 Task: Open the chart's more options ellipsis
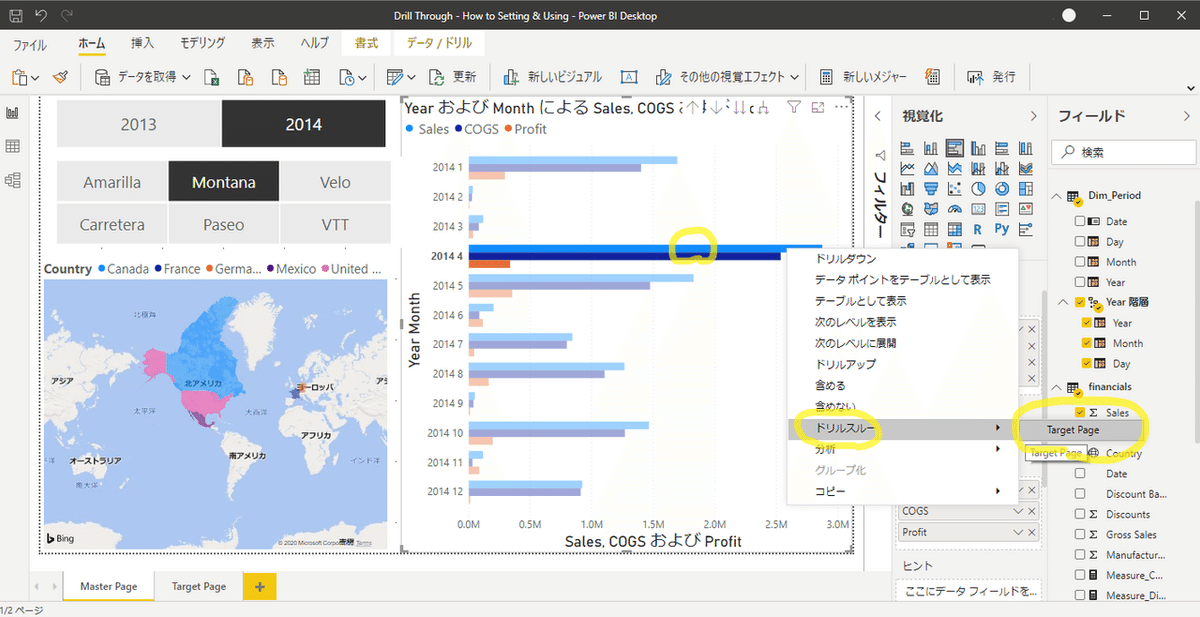pyautogui.click(x=841, y=107)
